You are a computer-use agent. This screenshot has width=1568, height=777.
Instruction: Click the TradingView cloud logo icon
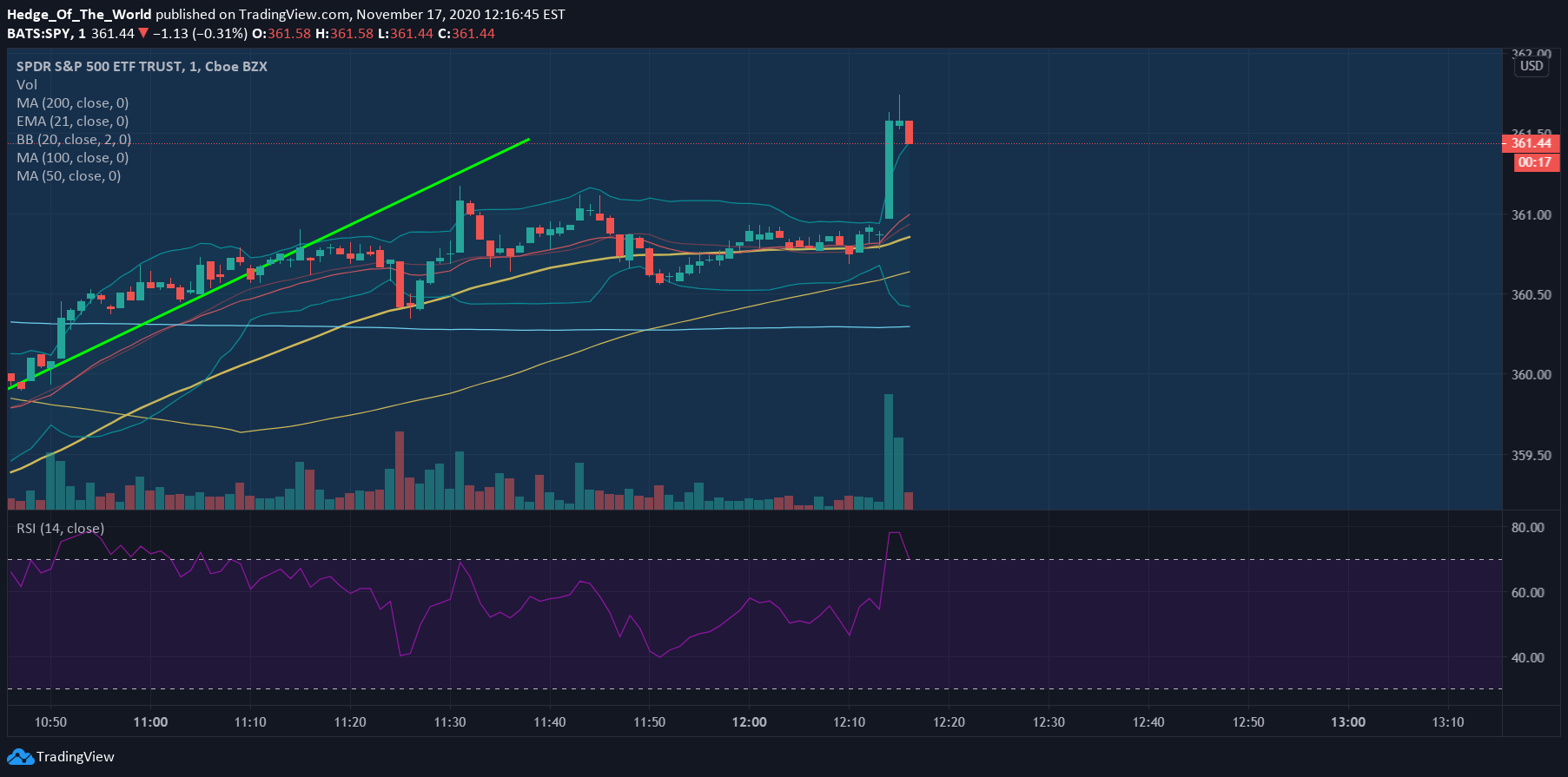(21, 757)
